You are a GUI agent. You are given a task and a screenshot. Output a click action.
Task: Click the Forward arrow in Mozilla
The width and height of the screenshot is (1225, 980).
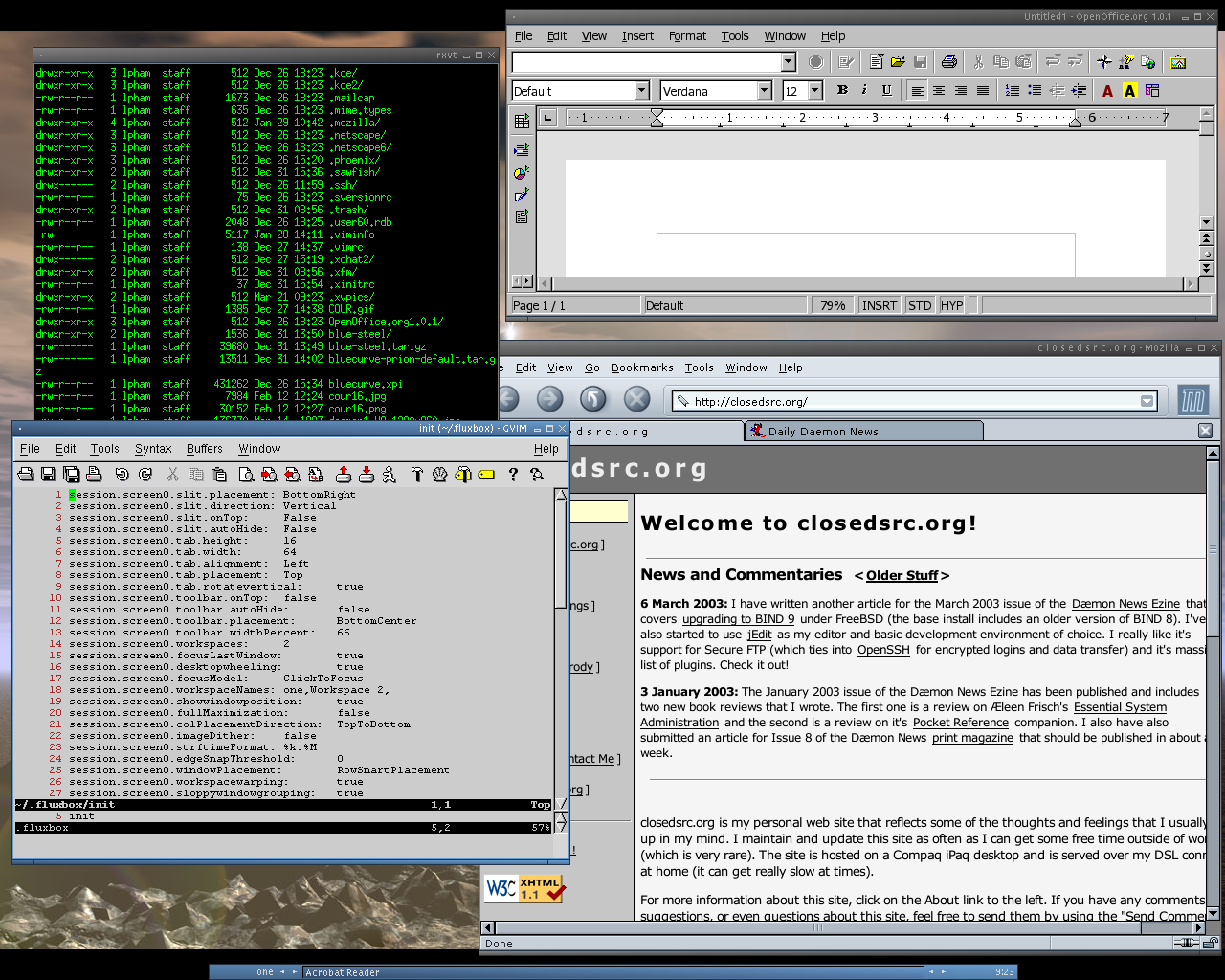pos(549,399)
